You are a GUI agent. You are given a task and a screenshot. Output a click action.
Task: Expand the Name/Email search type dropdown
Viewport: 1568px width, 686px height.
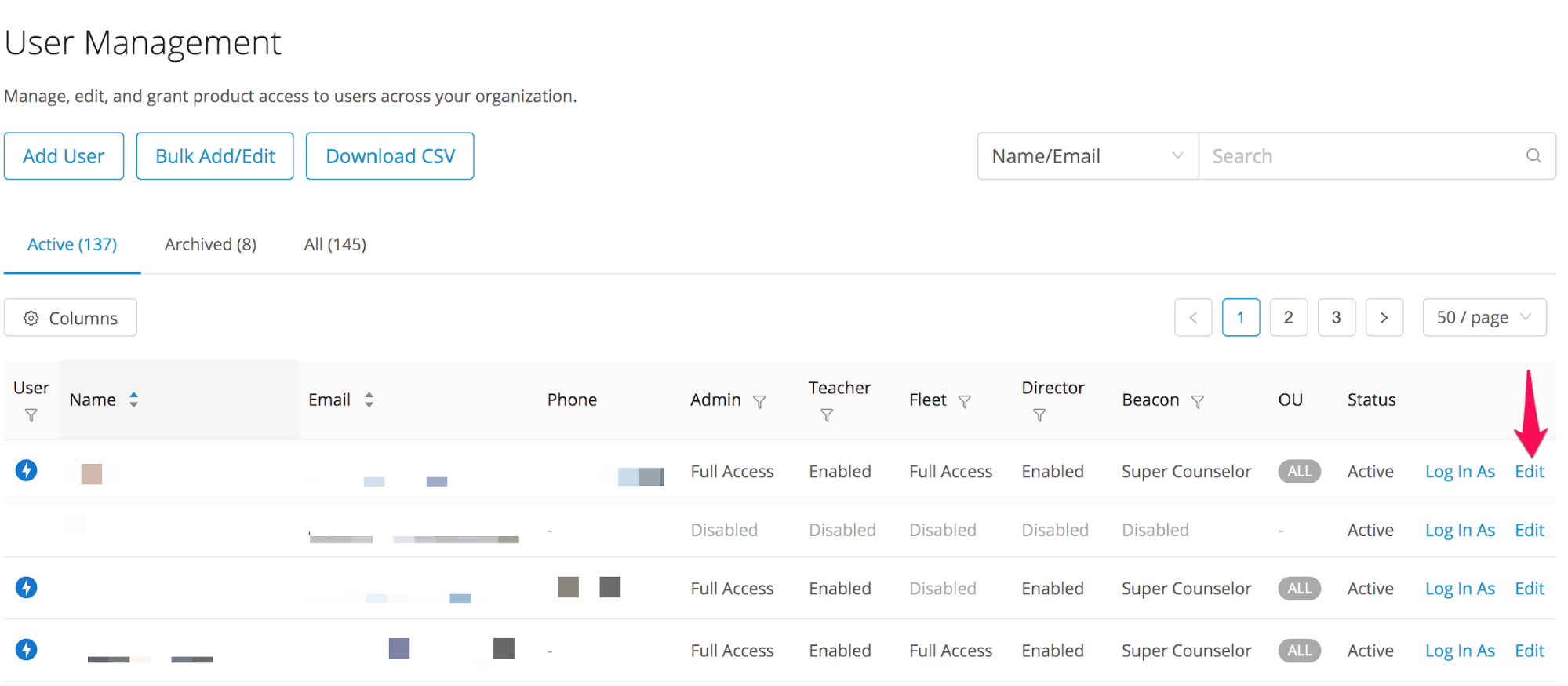point(1087,156)
